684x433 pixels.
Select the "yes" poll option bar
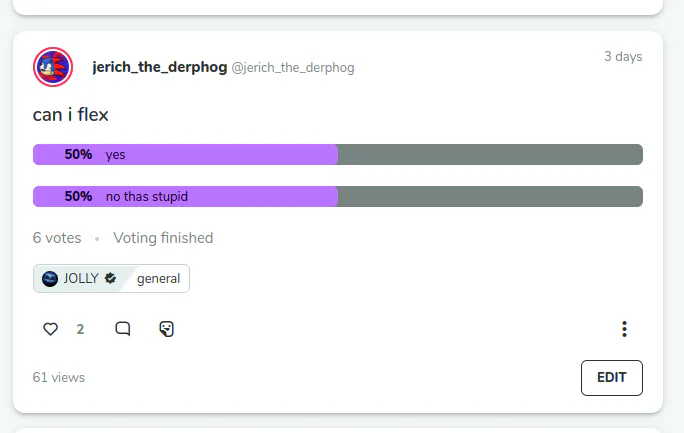(337, 155)
